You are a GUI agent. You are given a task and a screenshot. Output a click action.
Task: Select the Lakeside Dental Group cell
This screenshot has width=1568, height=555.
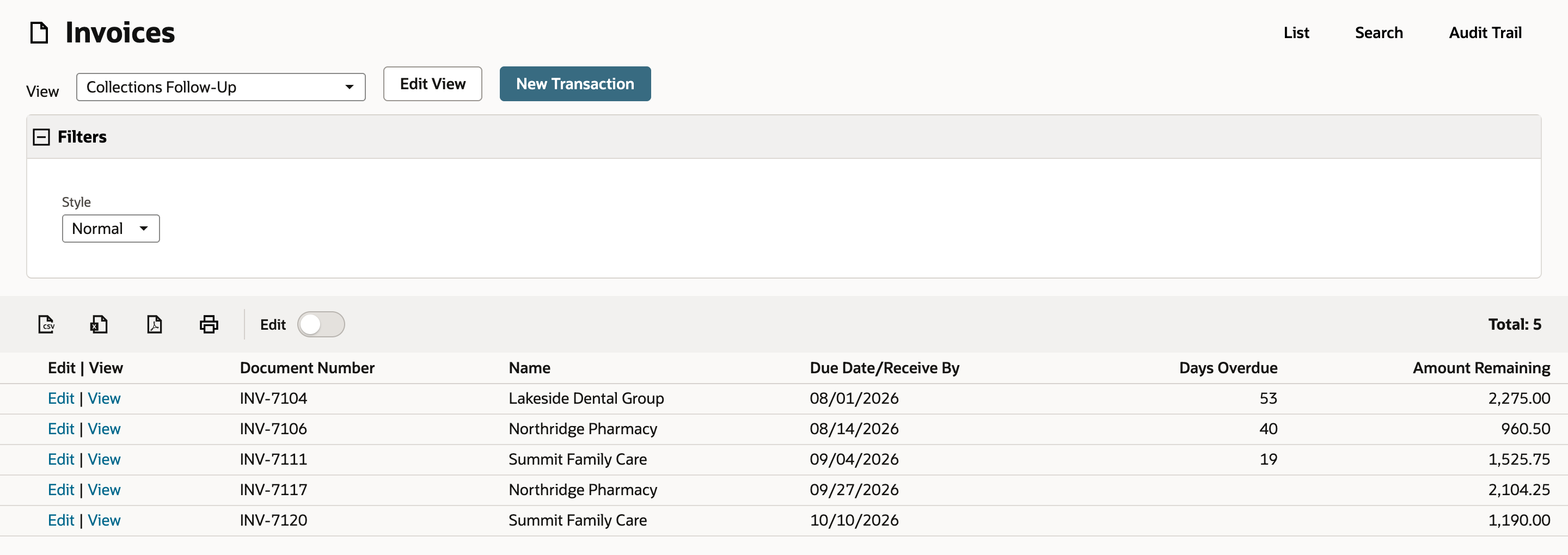pyautogui.click(x=586, y=399)
